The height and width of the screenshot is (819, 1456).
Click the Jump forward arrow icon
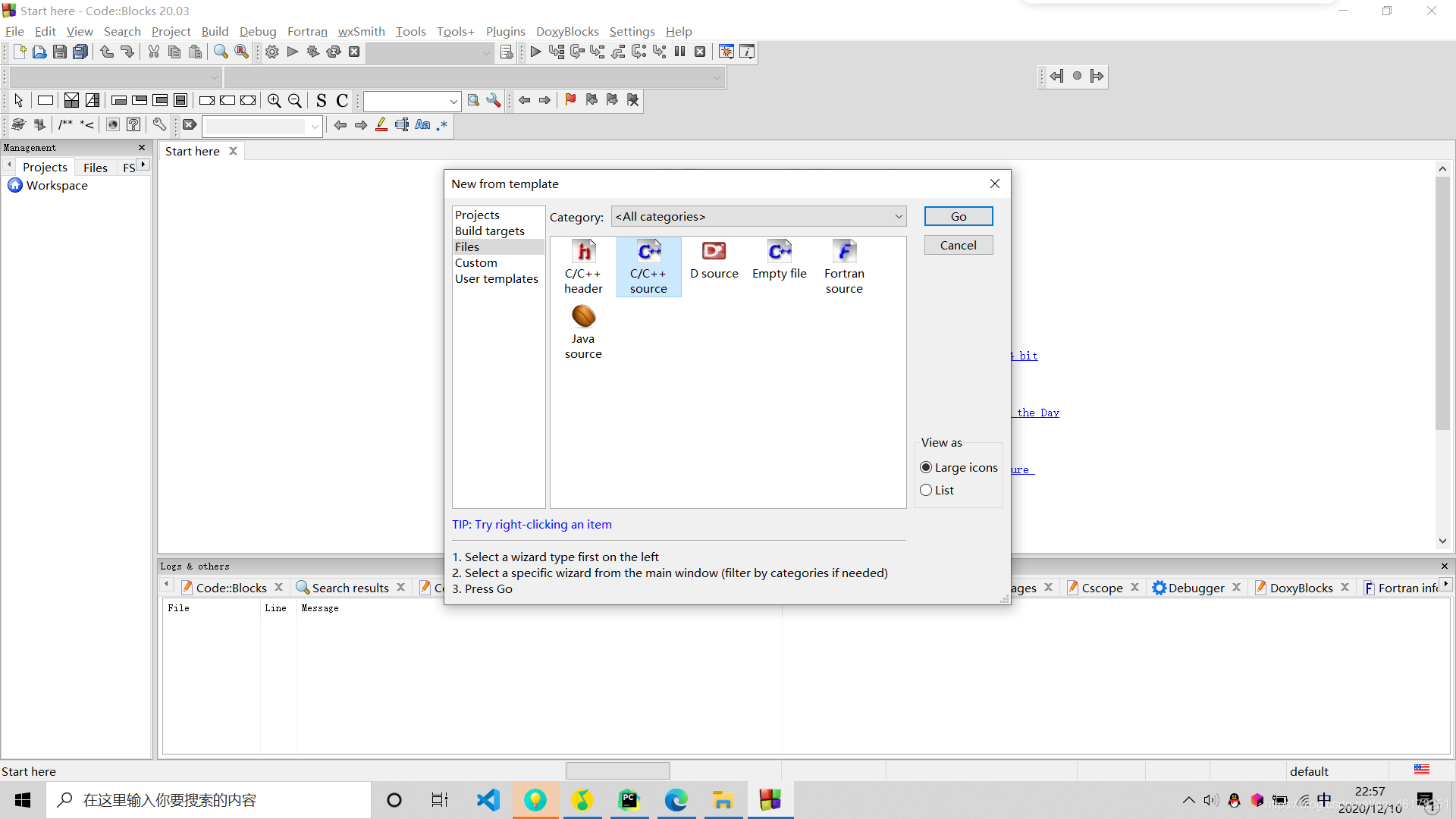(x=1097, y=76)
